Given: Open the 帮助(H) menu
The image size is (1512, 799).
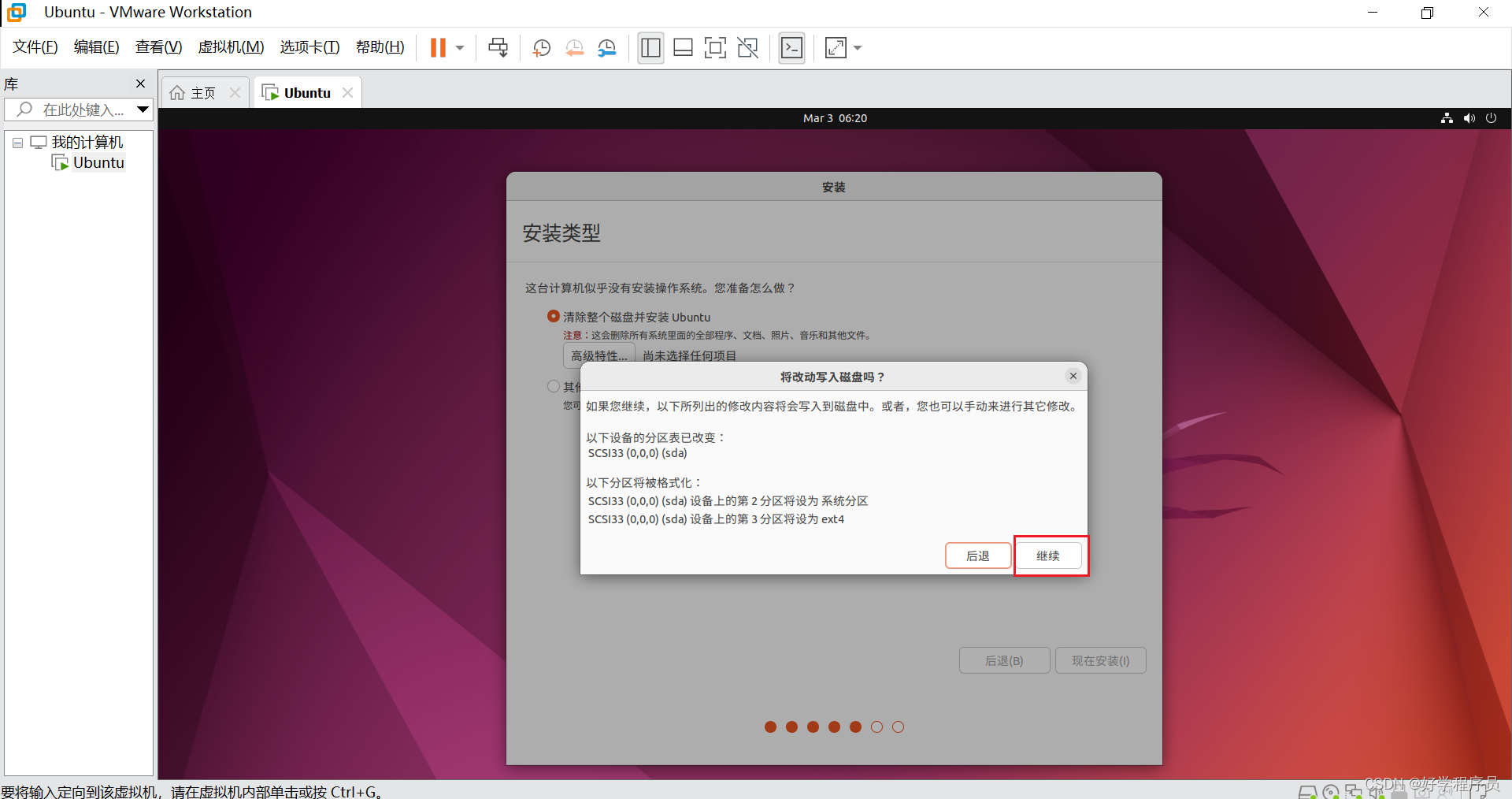Looking at the screenshot, I should (380, 47).
